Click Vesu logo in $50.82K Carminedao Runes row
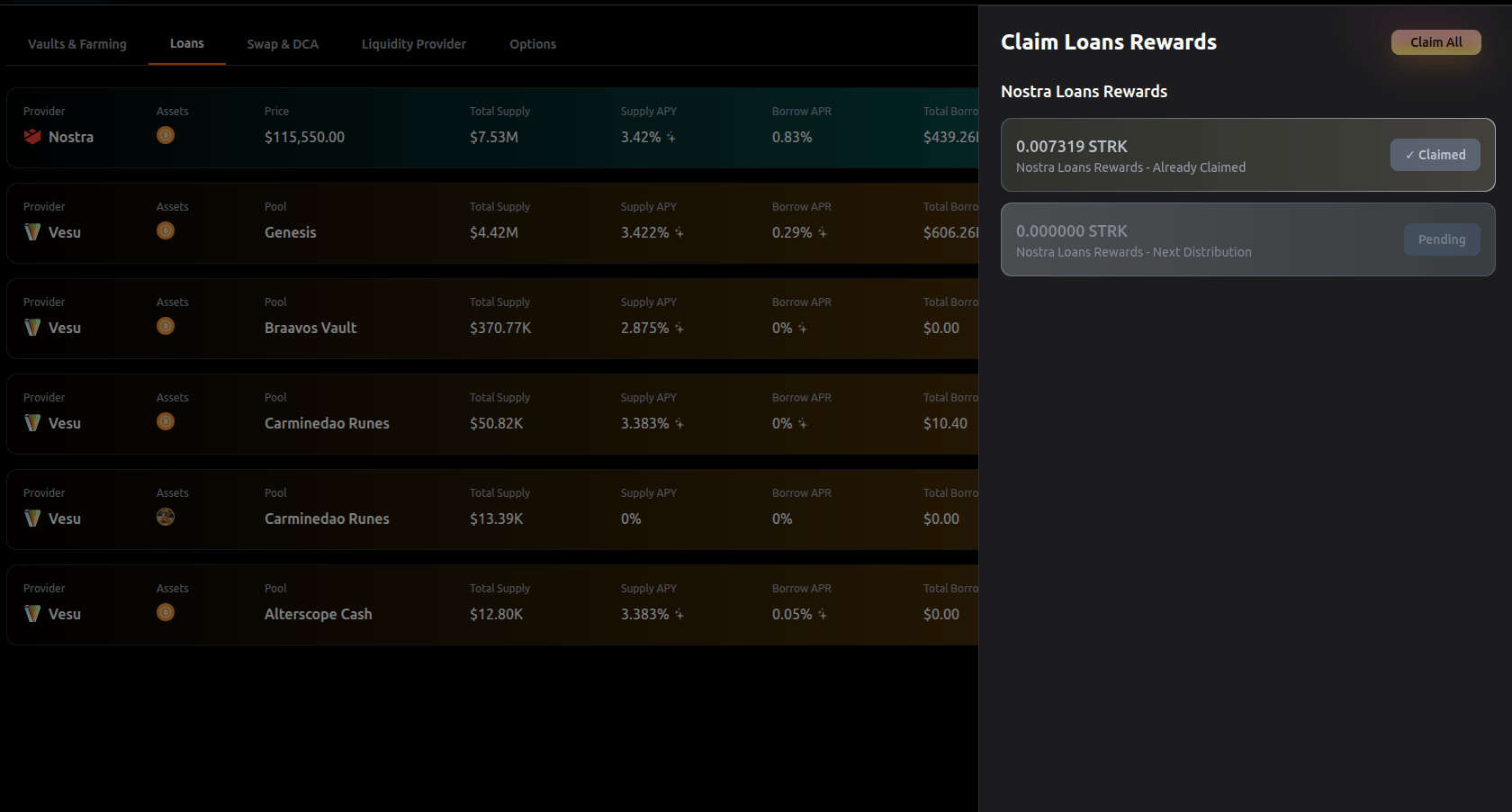Viewport: 1512px width, 812px height. [x=32, y=423]
